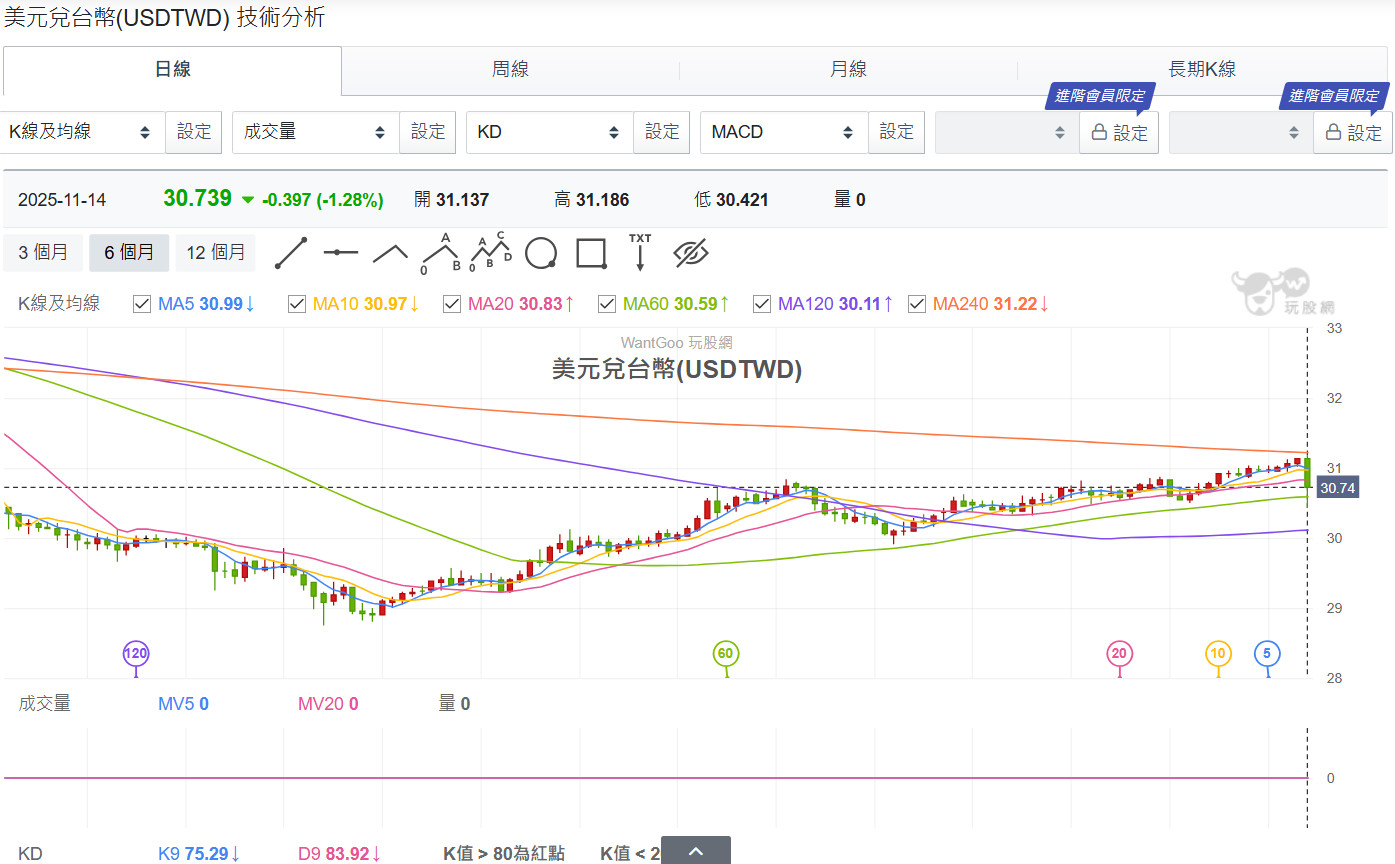Open 設定 settings for K線及均線
1395x864 pixels.
point(193,131)
